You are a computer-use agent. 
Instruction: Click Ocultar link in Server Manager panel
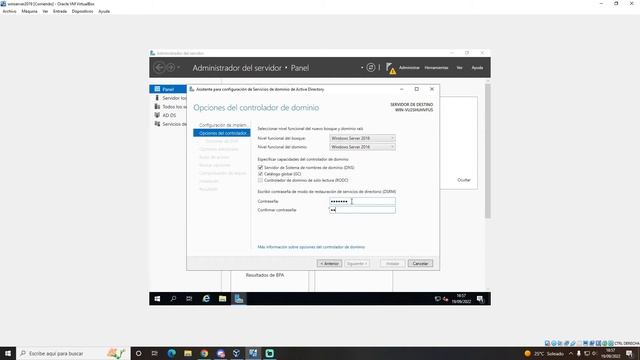click(x=464, y=180)
